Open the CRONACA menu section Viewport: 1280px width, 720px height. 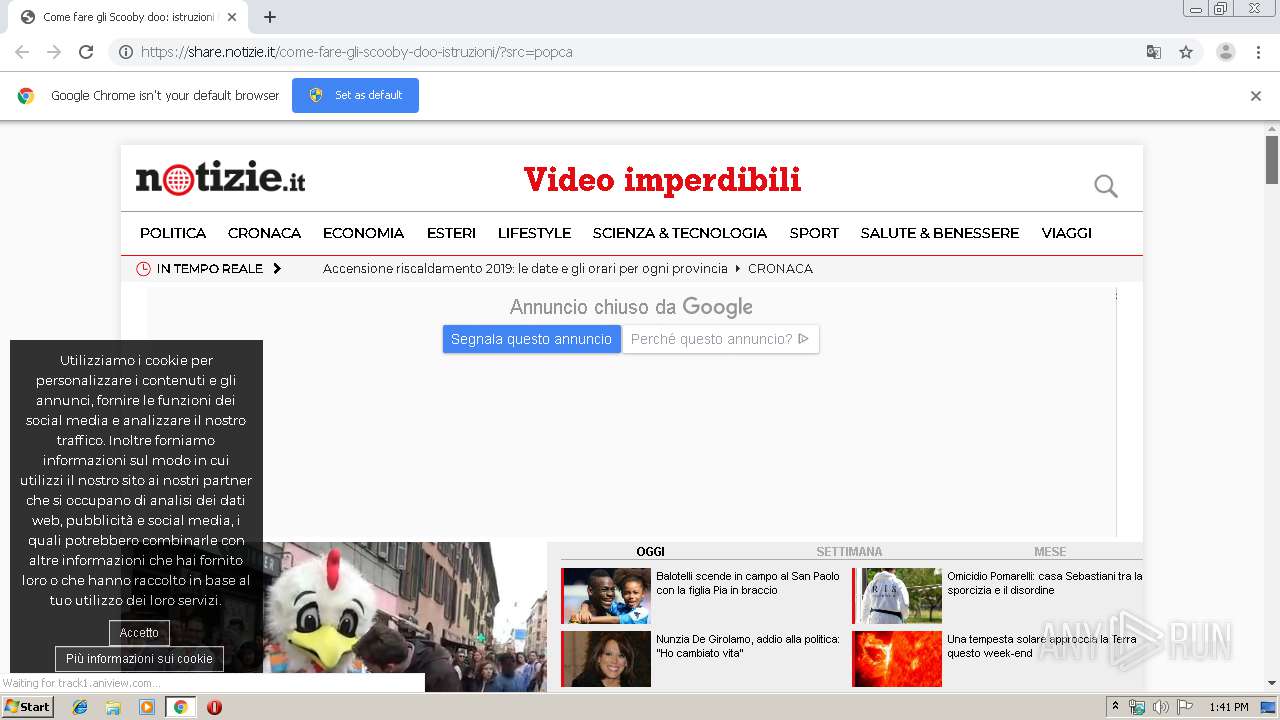[264, 233]
